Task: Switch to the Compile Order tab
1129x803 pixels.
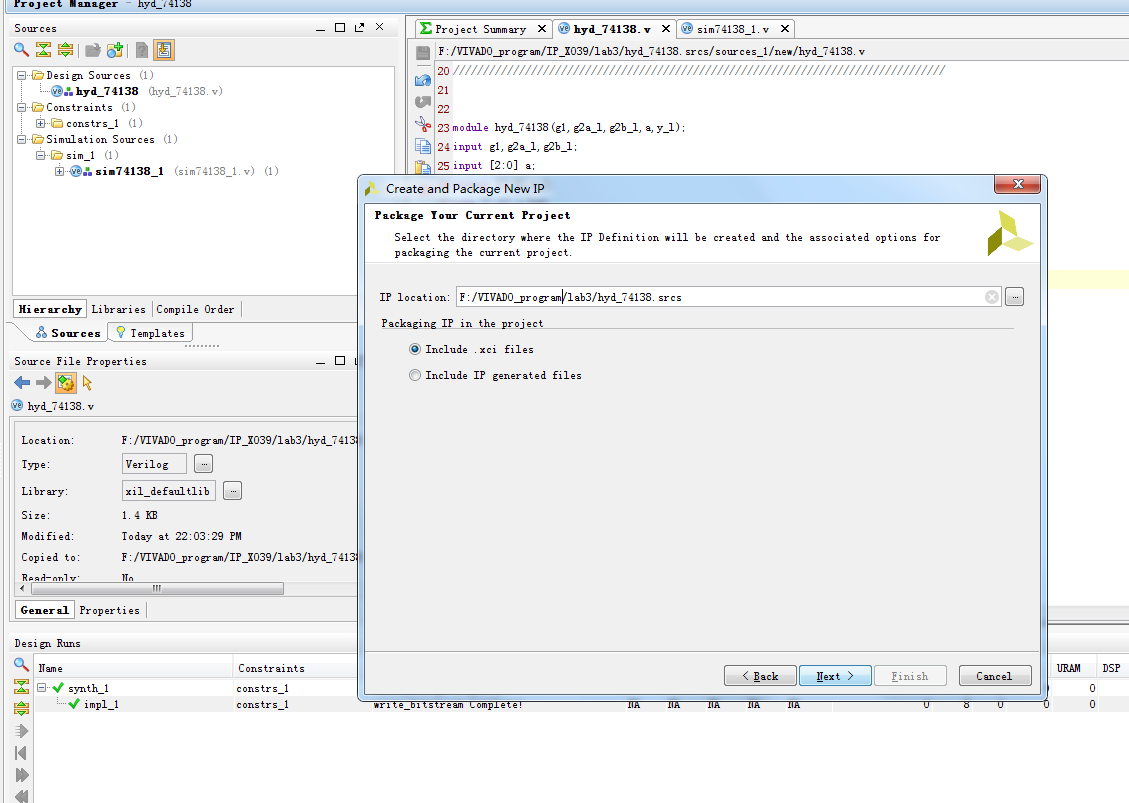Action: (197, 309)
